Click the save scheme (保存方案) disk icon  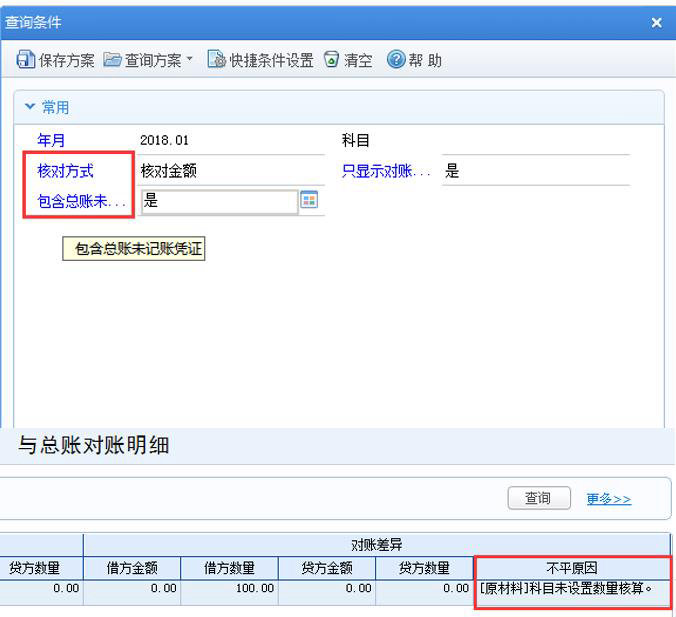pyautogui.click(x=25, y=60)
